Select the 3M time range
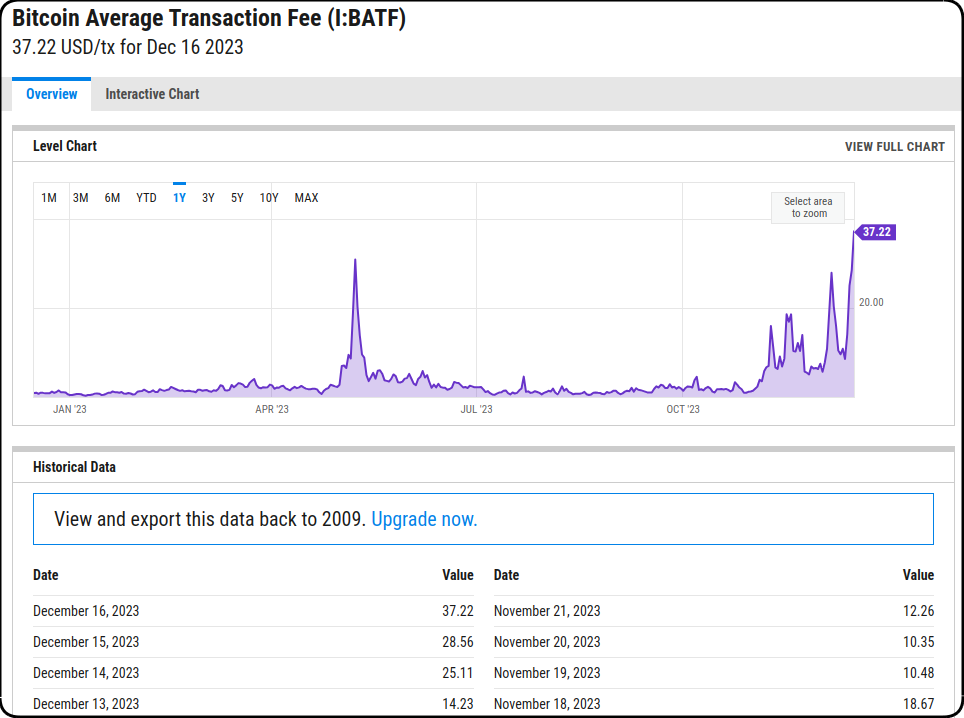This screenshot has width=964, height=718. tap(81, 198)
